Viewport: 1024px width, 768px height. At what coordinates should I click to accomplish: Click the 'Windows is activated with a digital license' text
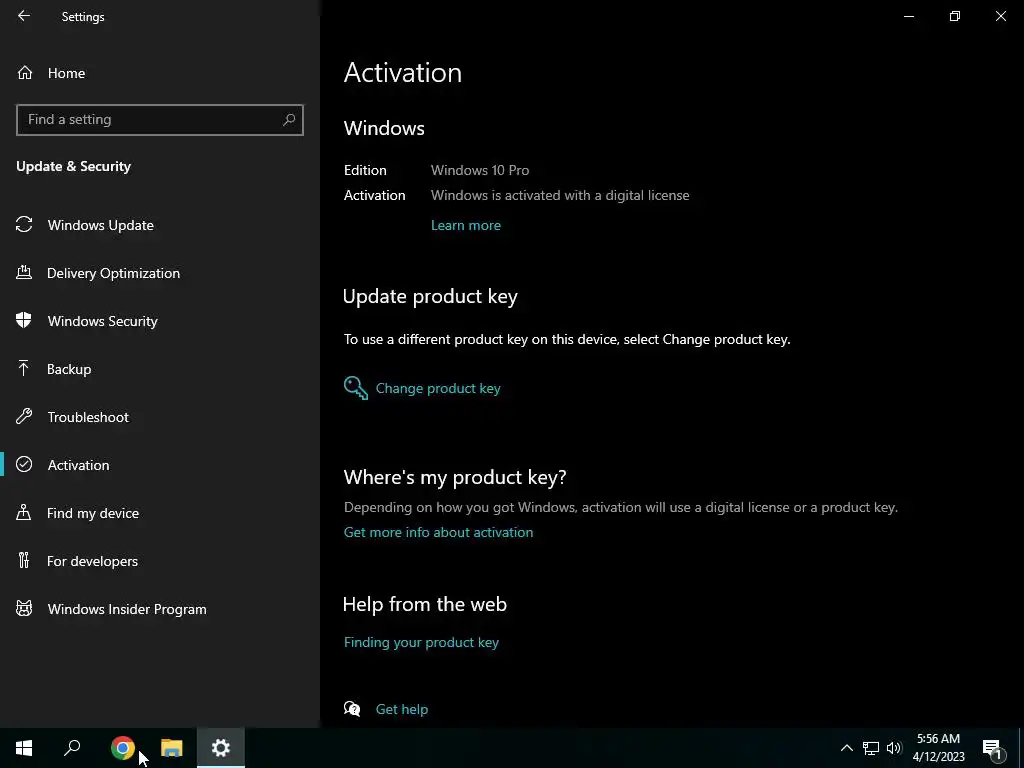pos(560,195)
